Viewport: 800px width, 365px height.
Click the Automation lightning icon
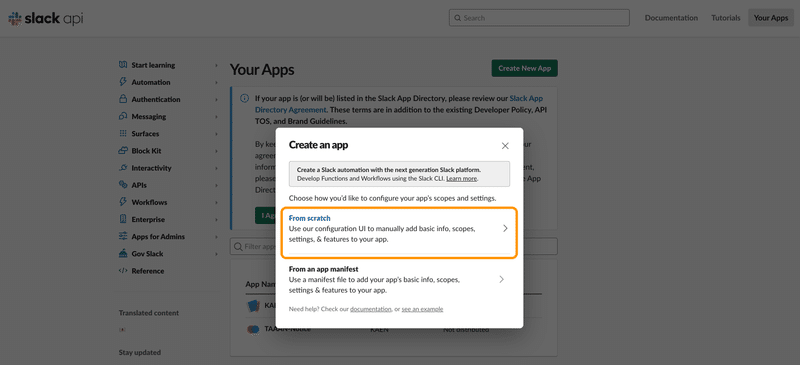click(122, 82)
